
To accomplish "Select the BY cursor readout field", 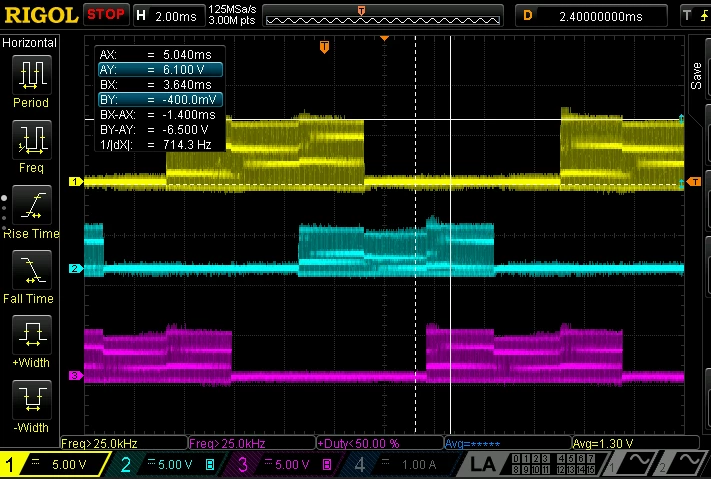I will click(161, 99).
